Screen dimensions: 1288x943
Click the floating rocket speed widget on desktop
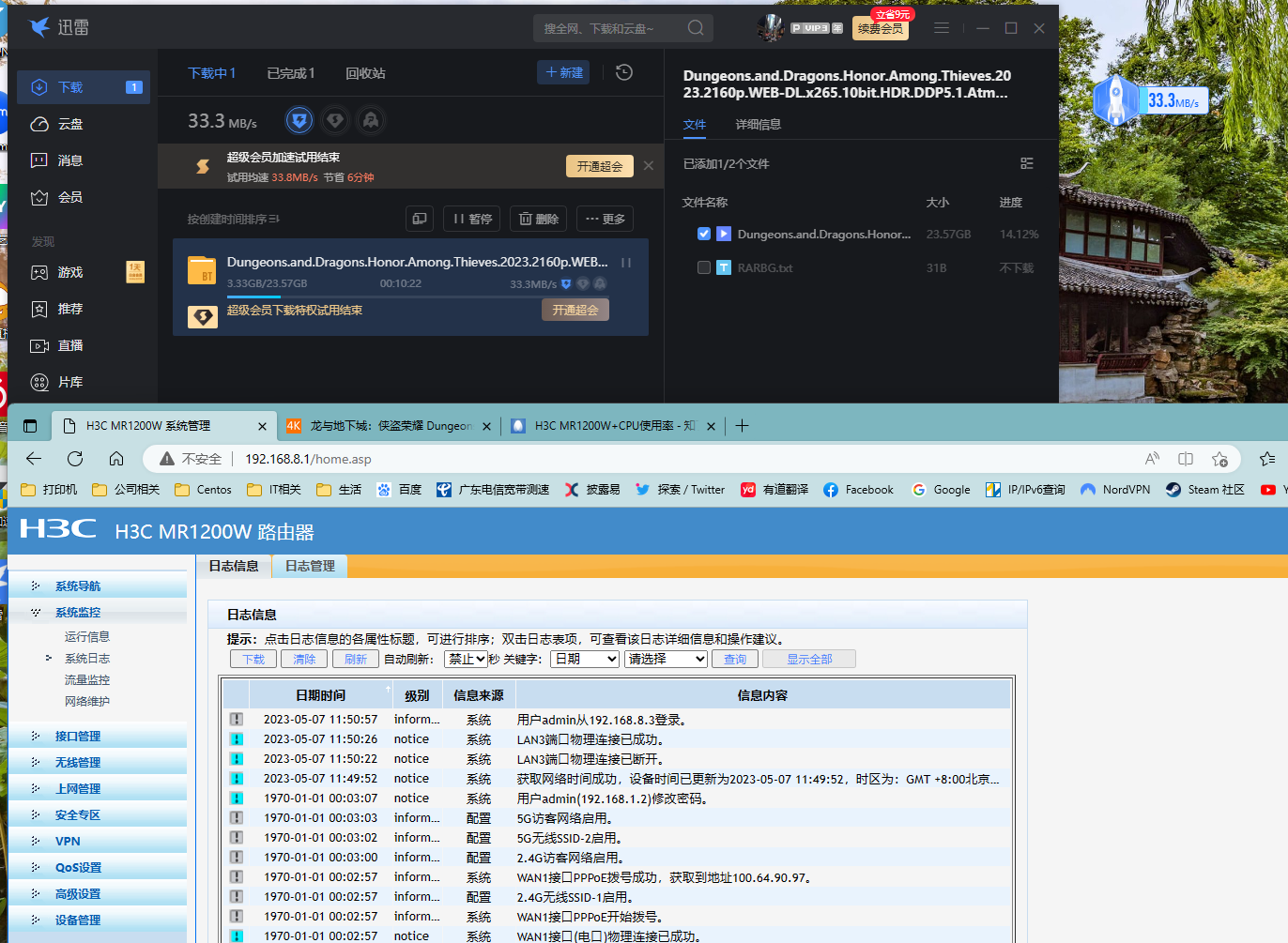[1150, 100]
